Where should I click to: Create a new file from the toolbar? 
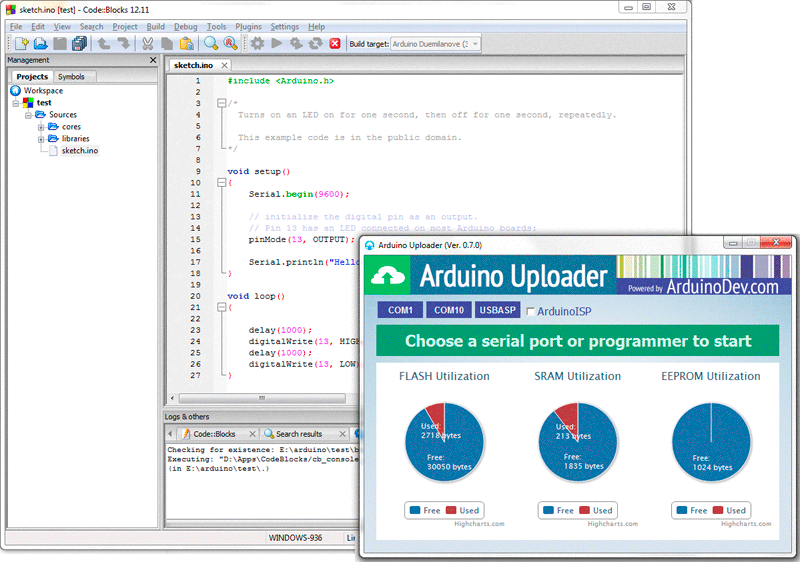(x=21, y=44)
